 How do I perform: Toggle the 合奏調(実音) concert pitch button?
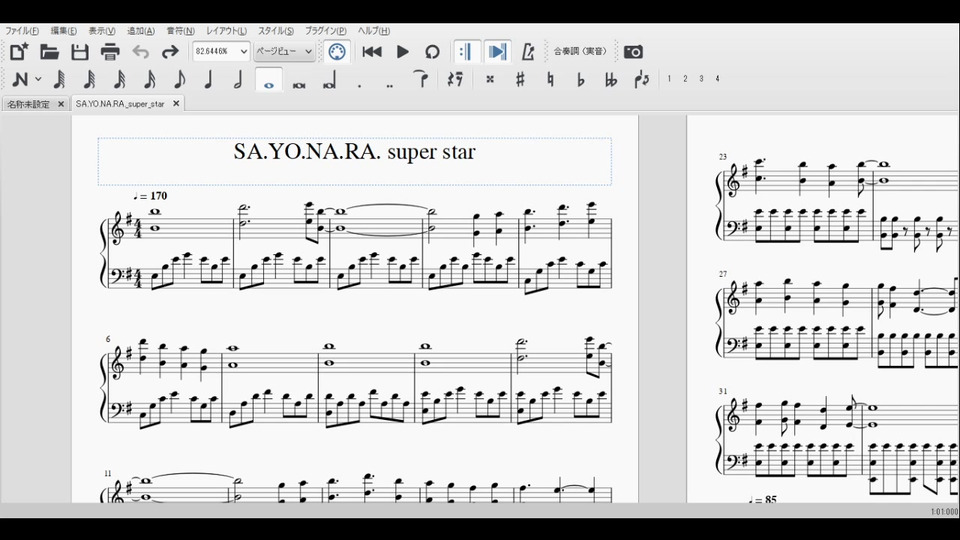tap(580, 51)
